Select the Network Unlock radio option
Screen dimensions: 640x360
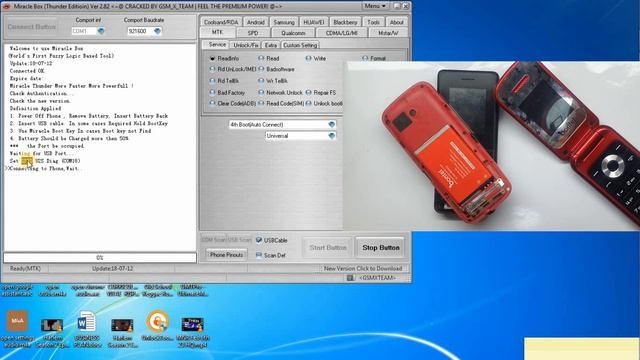[x=261, y=93]
